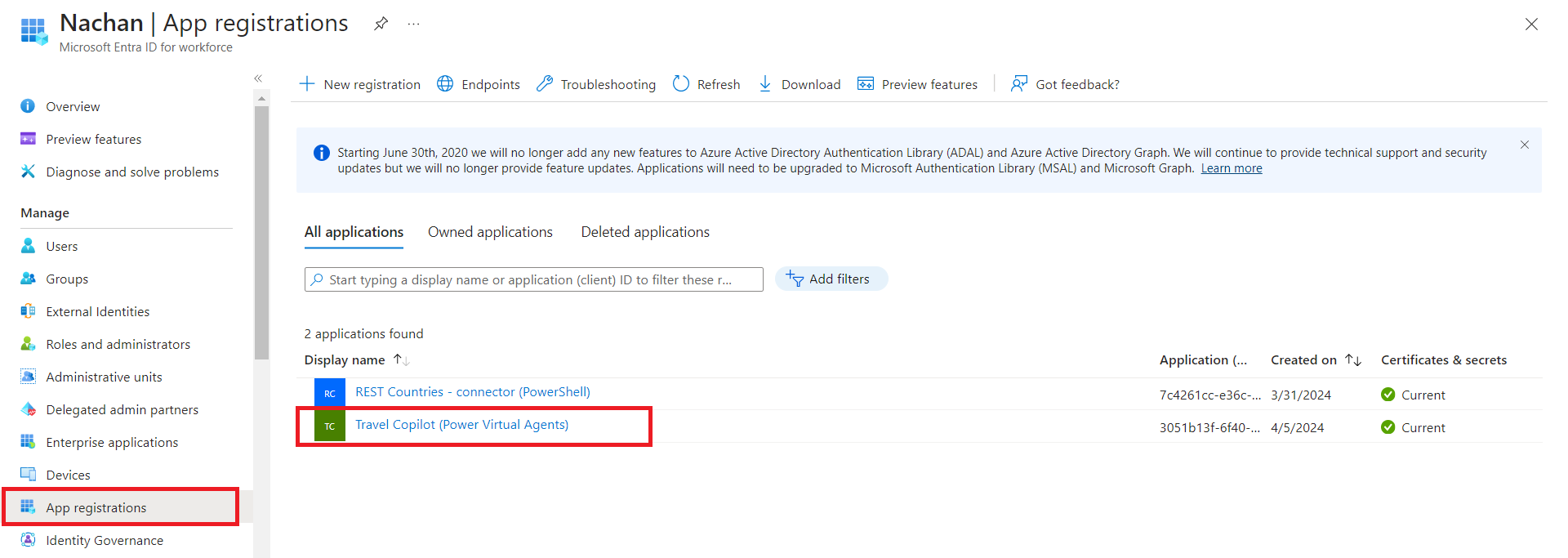Collapse the left navigation sidebar
Screen dimensions: 1568x558
(258, 78)
